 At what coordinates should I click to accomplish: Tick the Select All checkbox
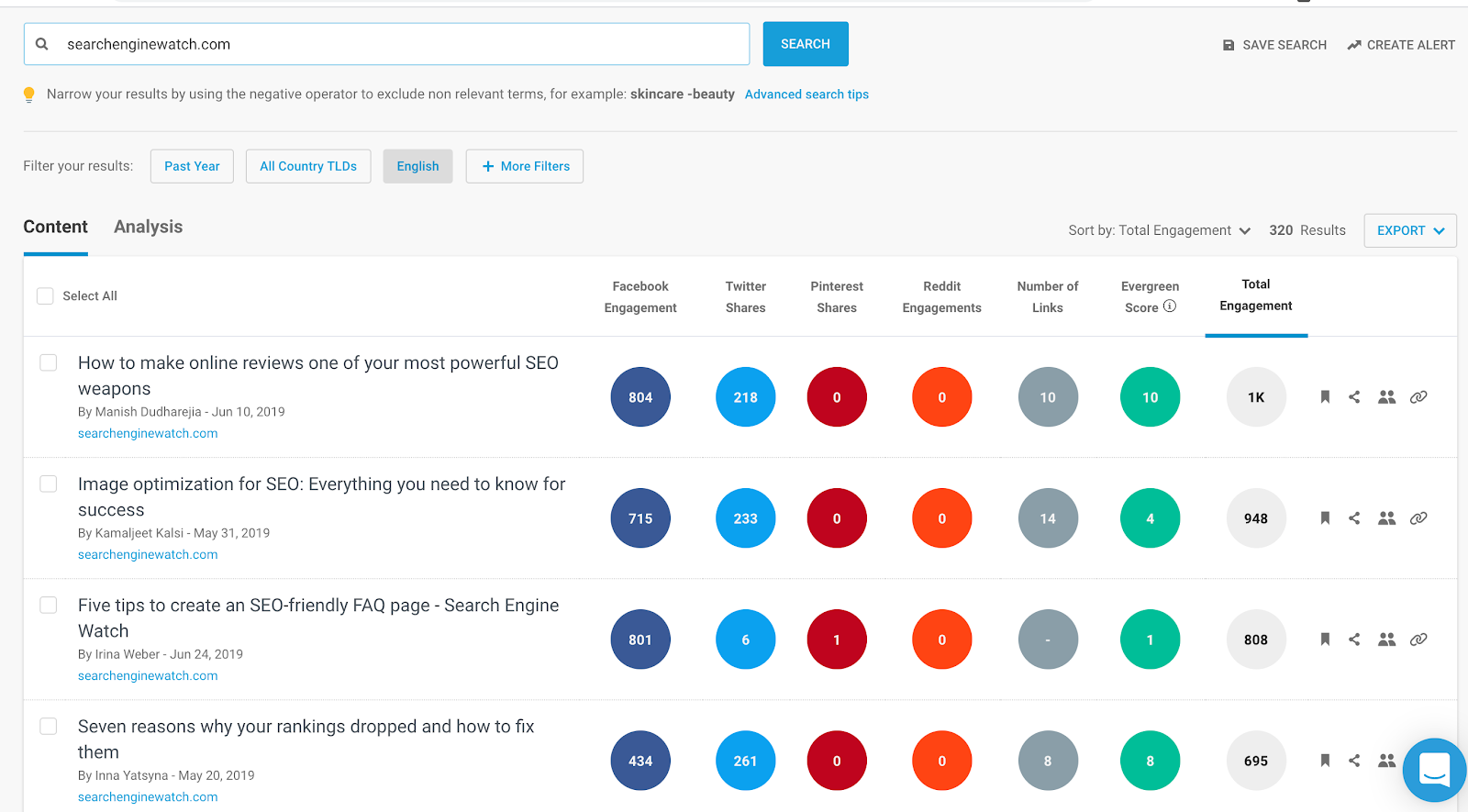[x=45, y=296]
